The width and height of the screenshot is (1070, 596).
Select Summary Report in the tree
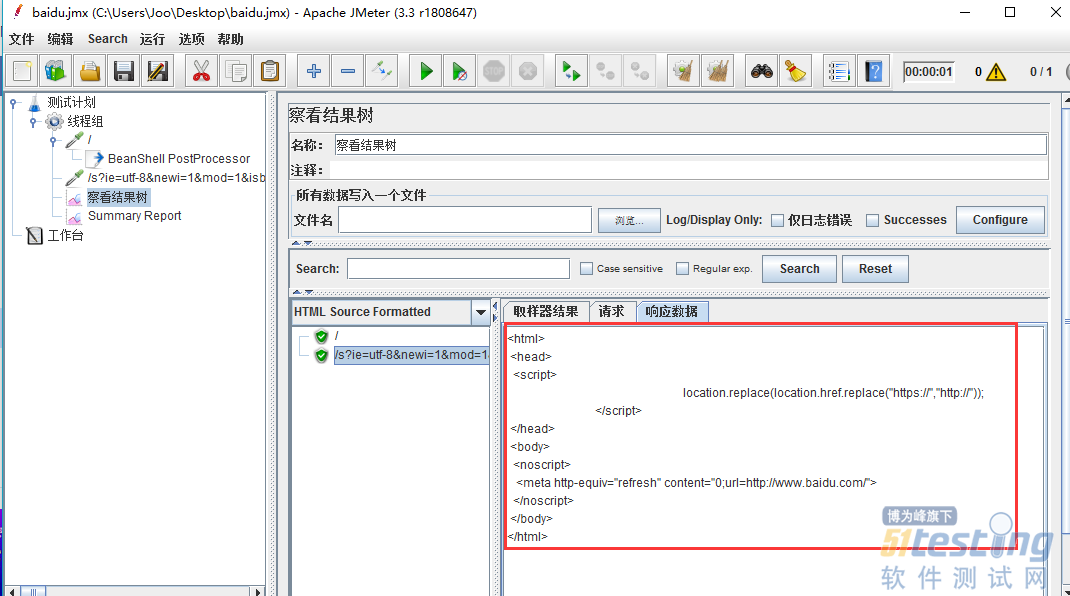point(134,216)
